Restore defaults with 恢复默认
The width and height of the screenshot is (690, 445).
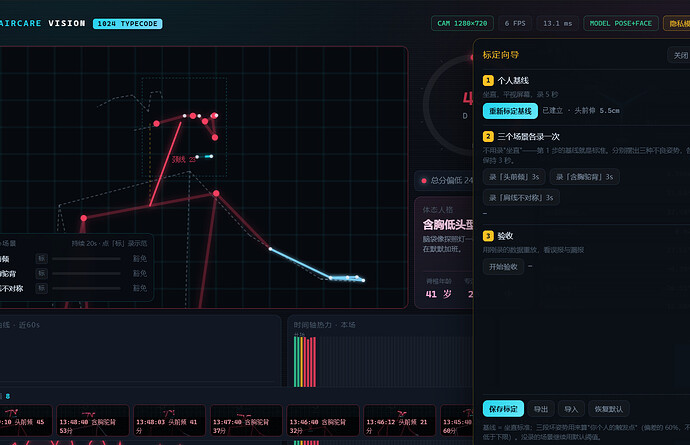(x=609, y=409)
